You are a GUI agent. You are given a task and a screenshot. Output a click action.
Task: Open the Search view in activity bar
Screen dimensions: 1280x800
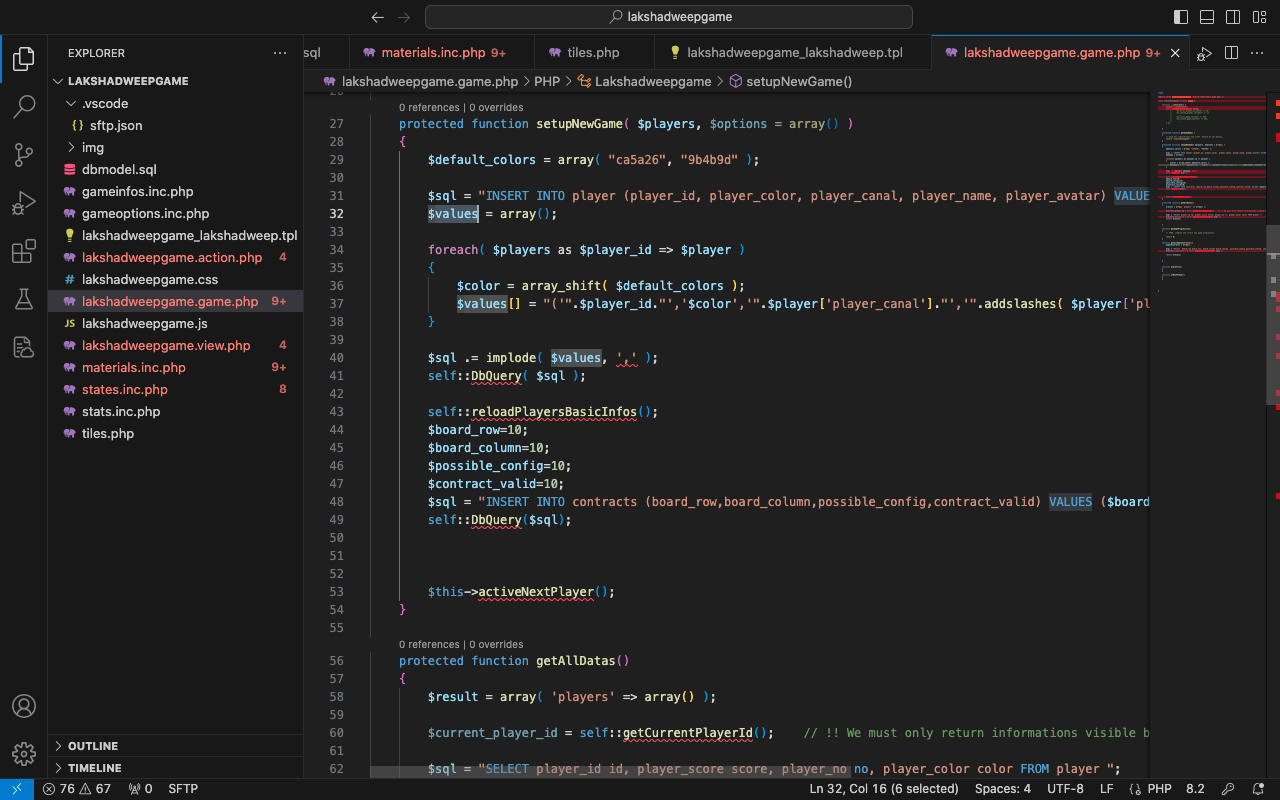(24, 107)
